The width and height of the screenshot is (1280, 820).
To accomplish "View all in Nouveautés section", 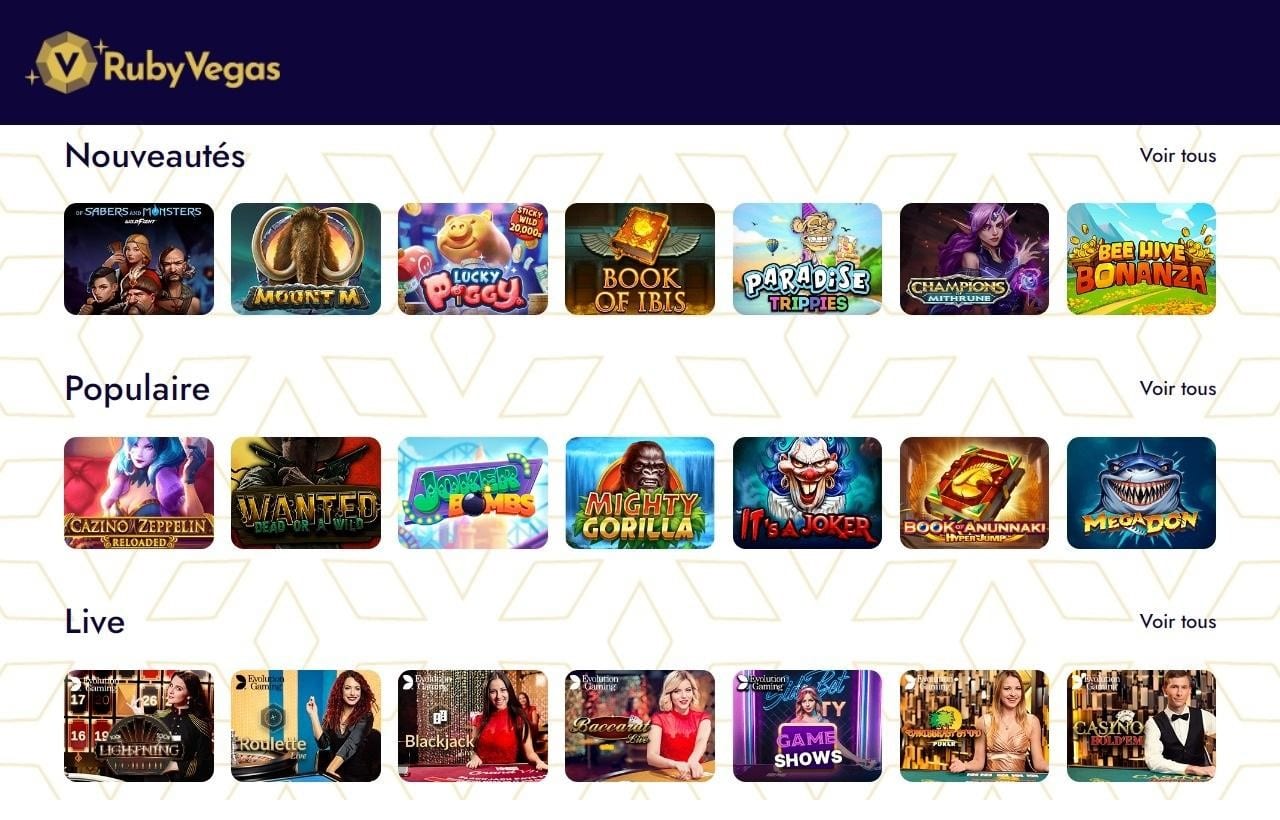I will 1178,155.
